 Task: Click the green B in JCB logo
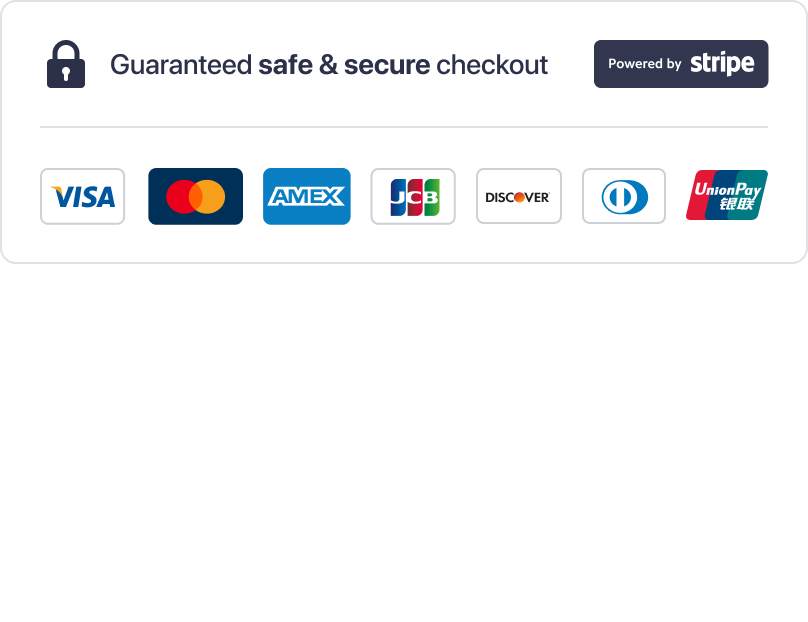[x=431, y=197]
